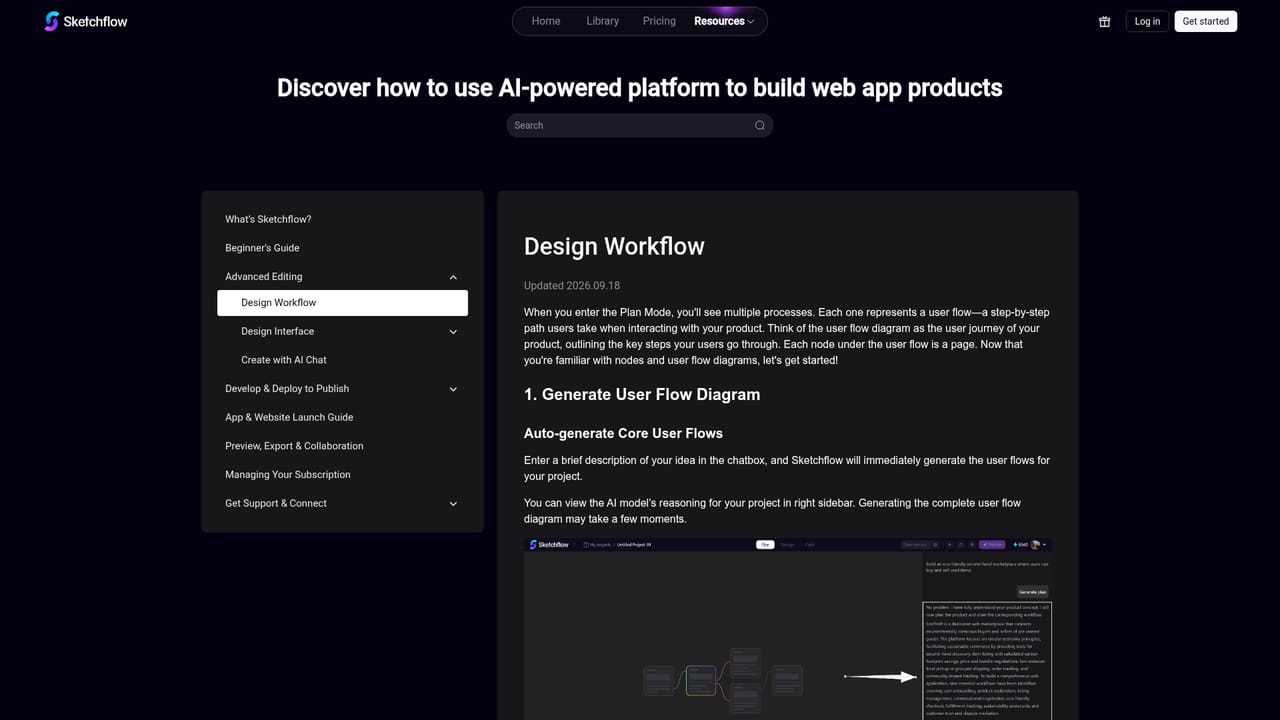Go to the Home nav item

pyautogui.click(x=546, y=21)
